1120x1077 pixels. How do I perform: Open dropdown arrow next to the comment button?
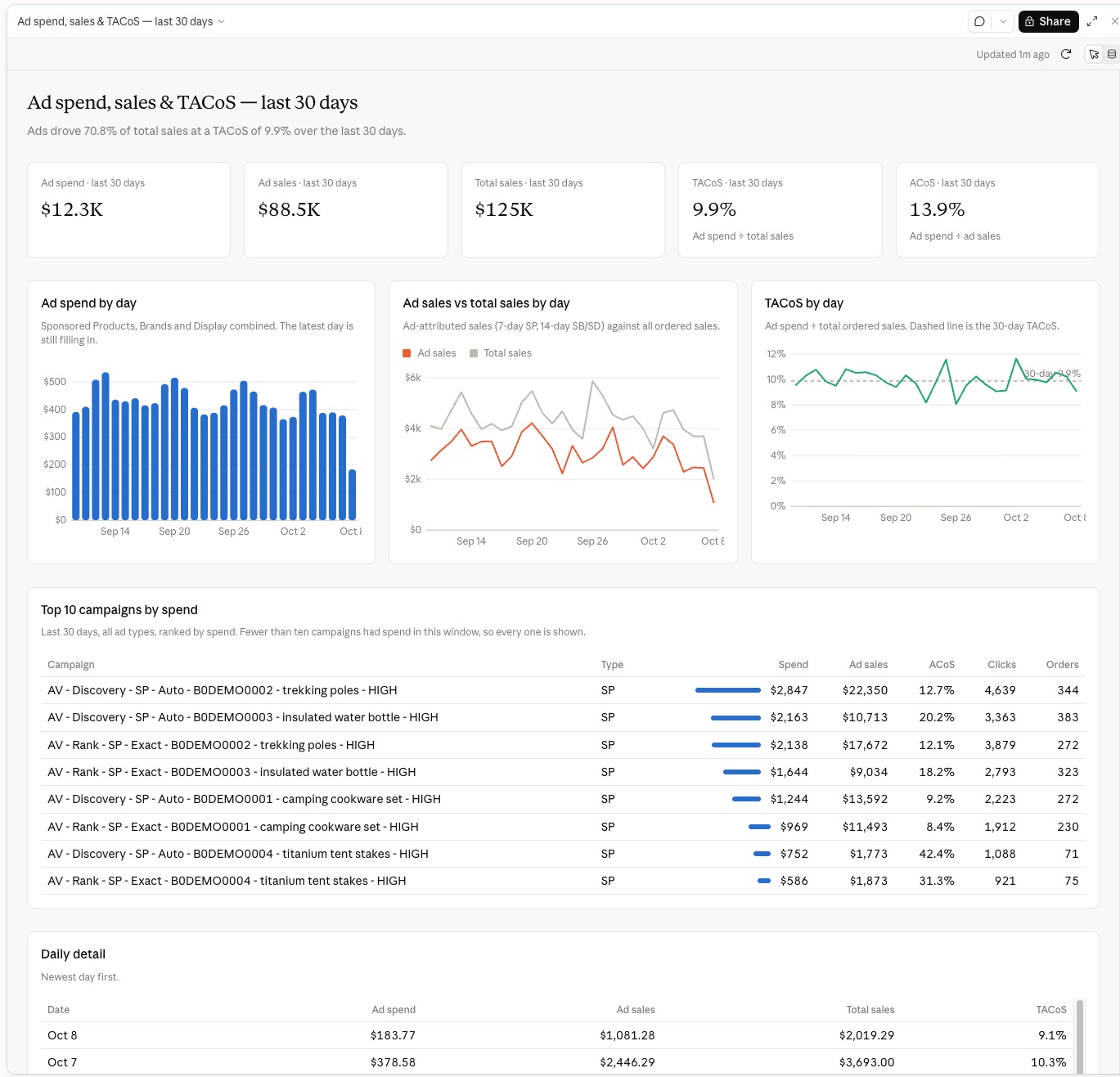pyautogui.click(x=1003, y=21)
